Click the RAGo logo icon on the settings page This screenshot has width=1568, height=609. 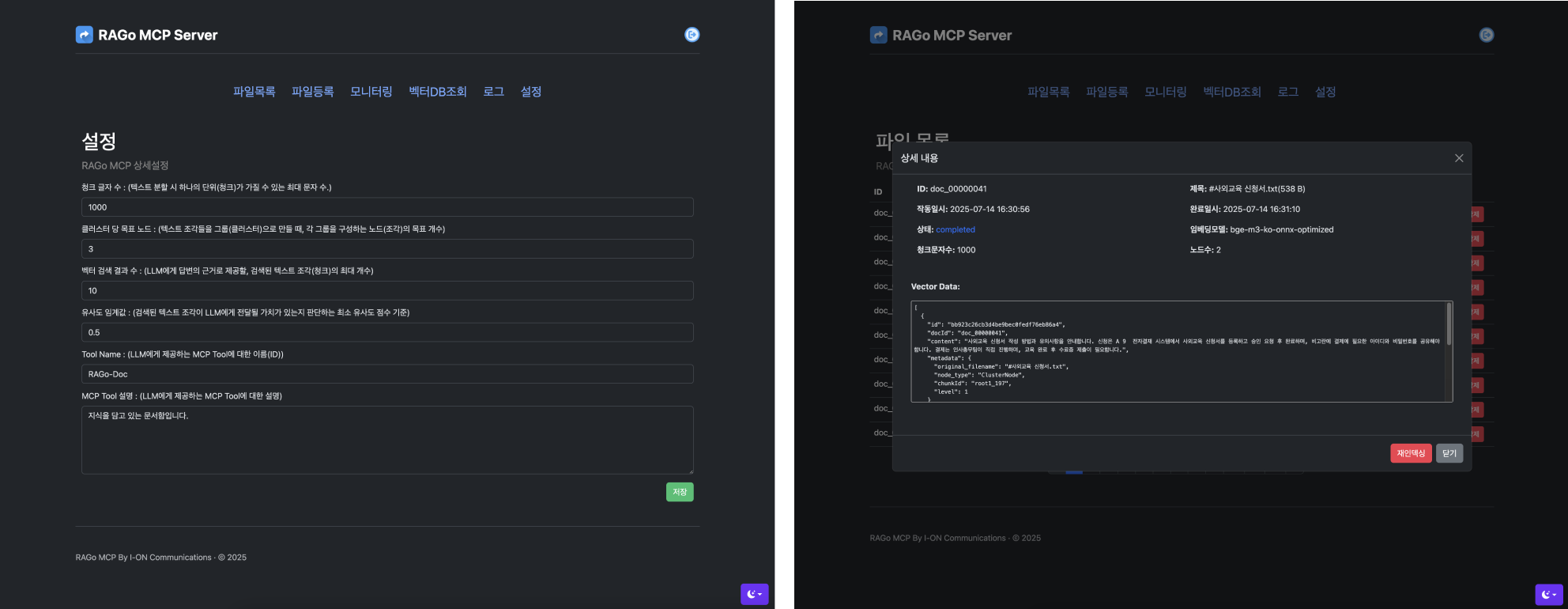click(84, 35)
